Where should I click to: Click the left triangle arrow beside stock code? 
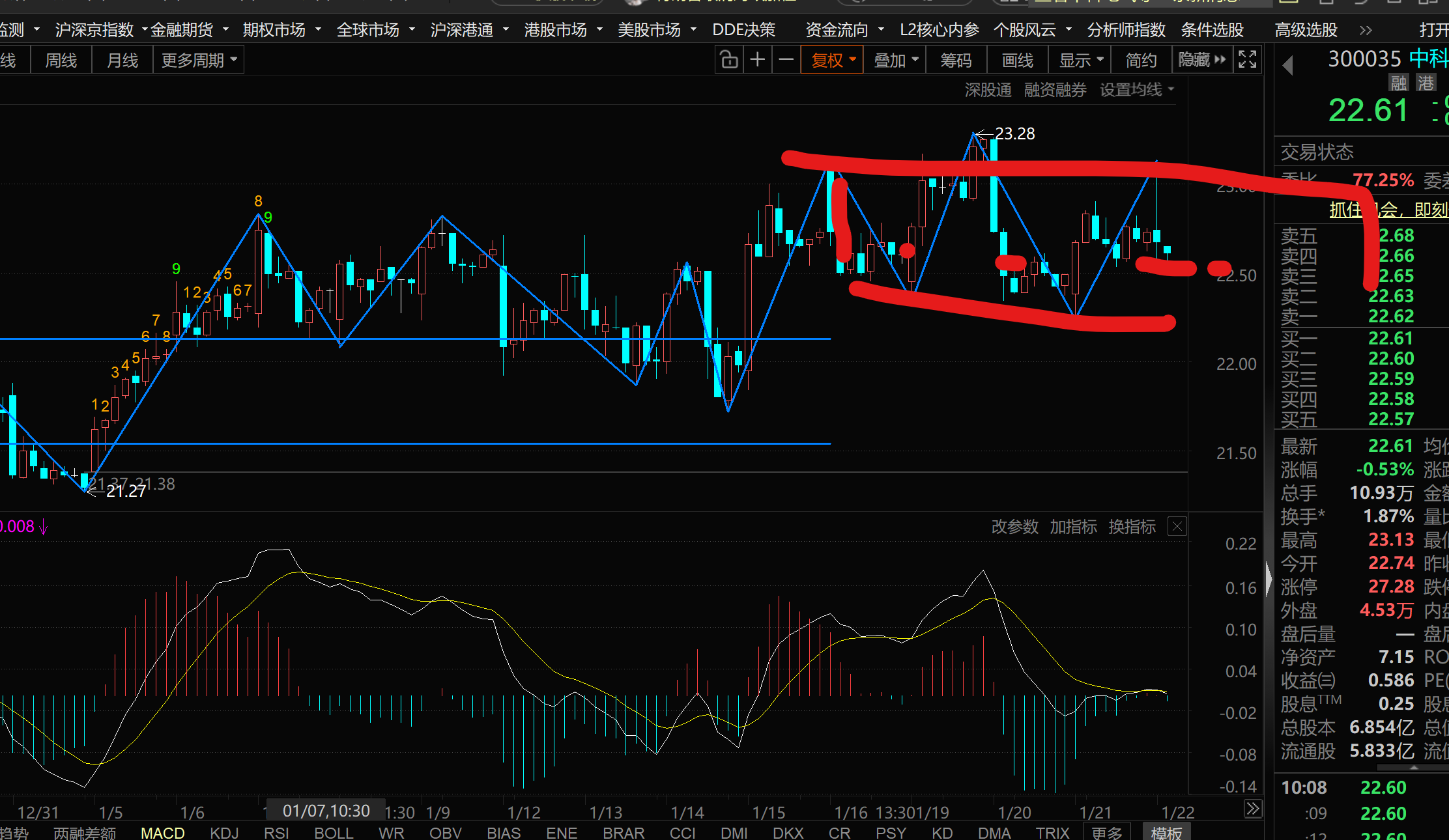pos(1287,65)
